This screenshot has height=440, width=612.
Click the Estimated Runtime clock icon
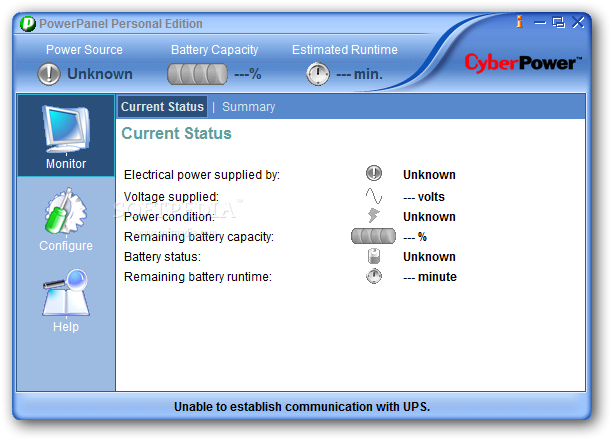click(x=318, y=74)
